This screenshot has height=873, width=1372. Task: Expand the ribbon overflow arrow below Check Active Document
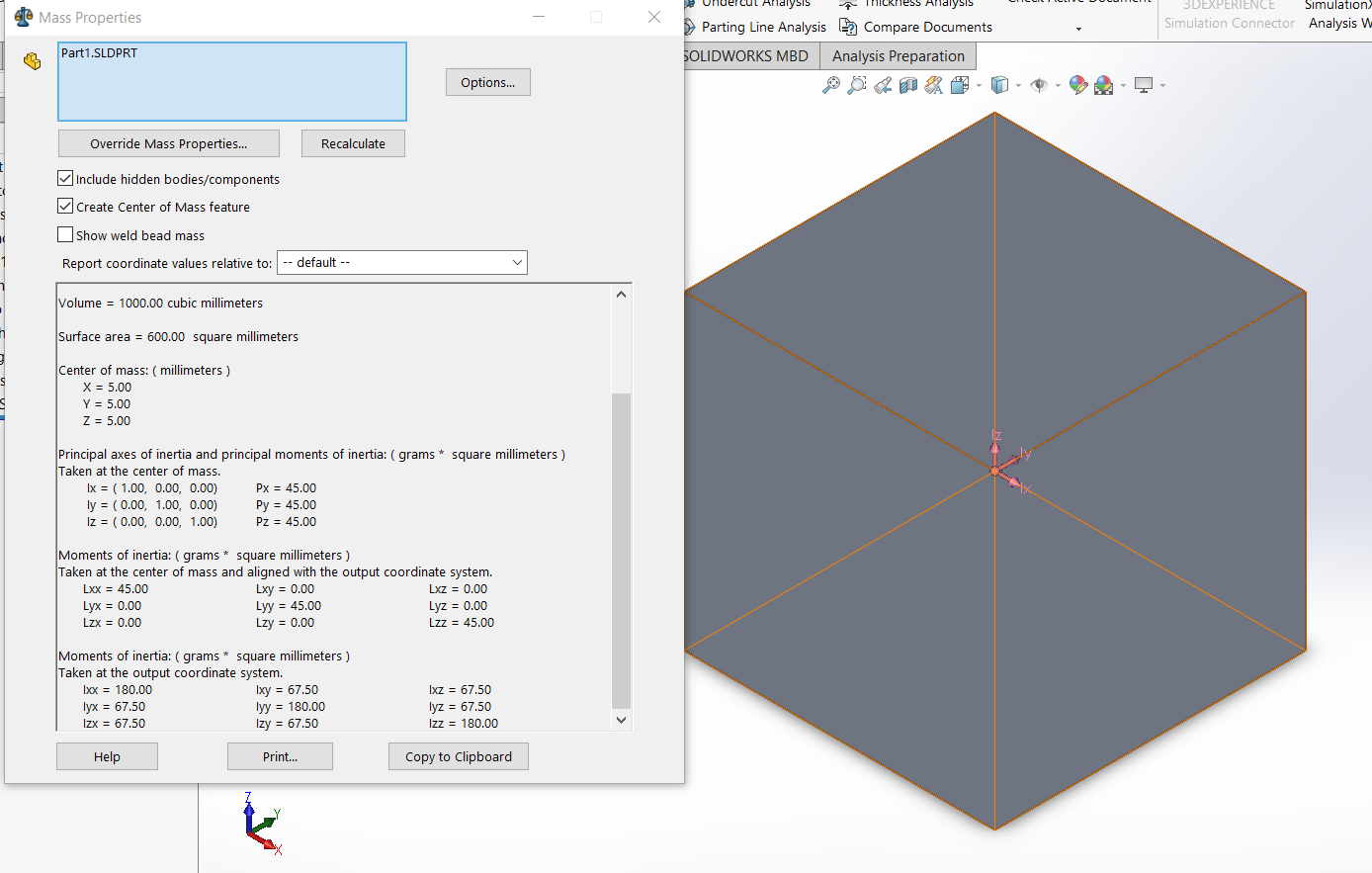coord(1078,29)
